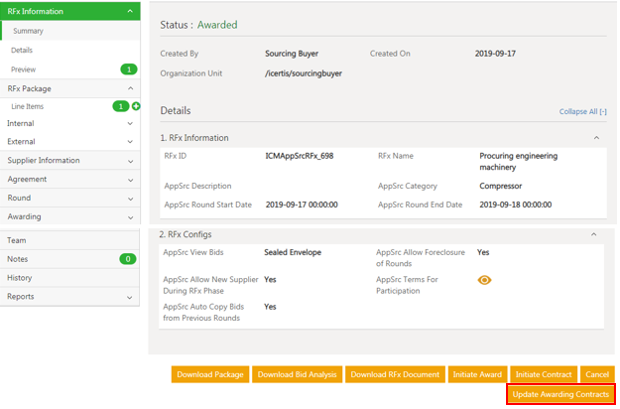Open the Preview count badge showing 1

(x=129, y=70)
